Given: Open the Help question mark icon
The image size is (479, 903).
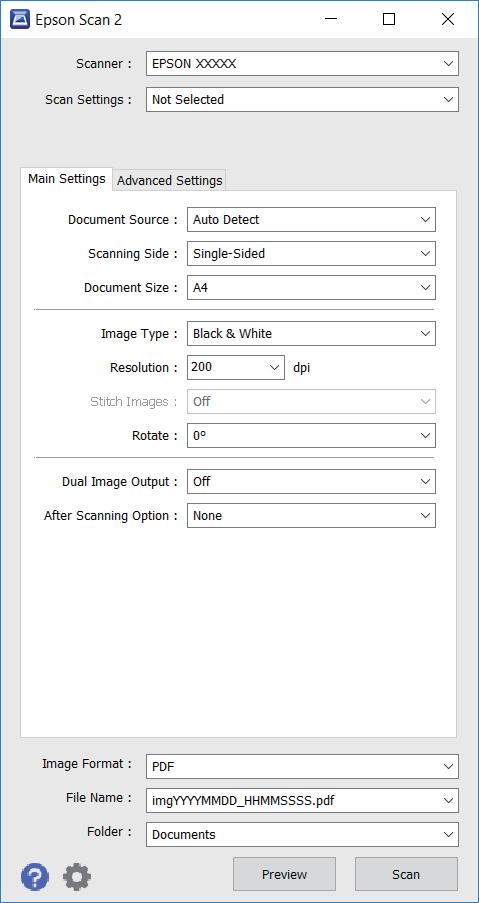Looking at the screenshot, I should tap(35, 877).
